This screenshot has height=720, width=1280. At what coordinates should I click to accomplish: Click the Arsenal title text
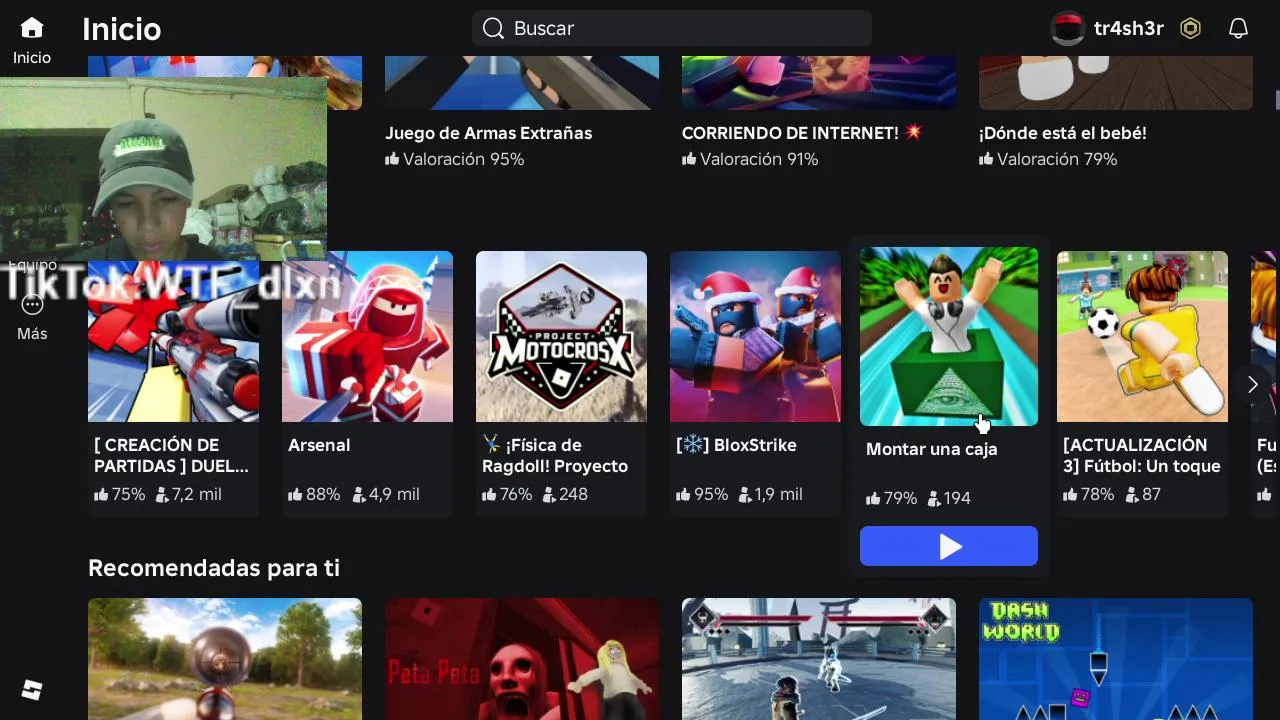(x=319, y=445)
